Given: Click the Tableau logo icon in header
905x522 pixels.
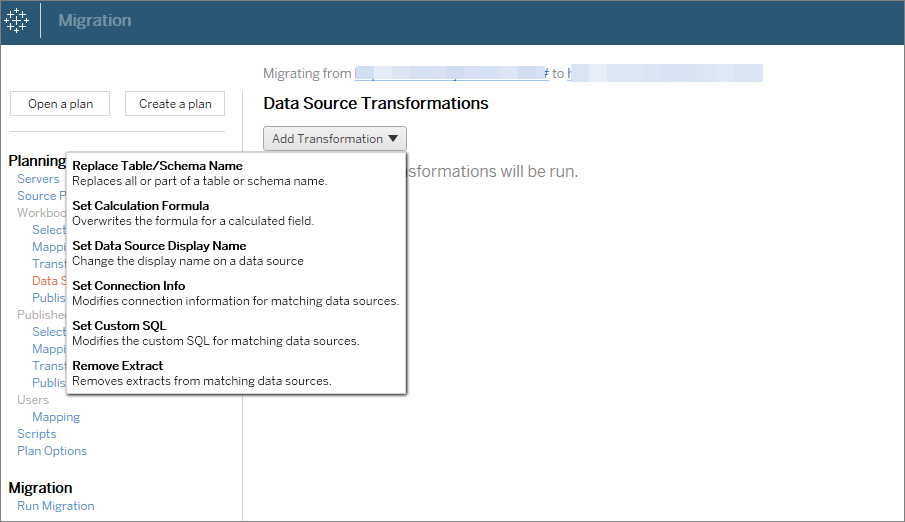Looking at the screenshot, I should pyautogui.click(x=19, y=21).
